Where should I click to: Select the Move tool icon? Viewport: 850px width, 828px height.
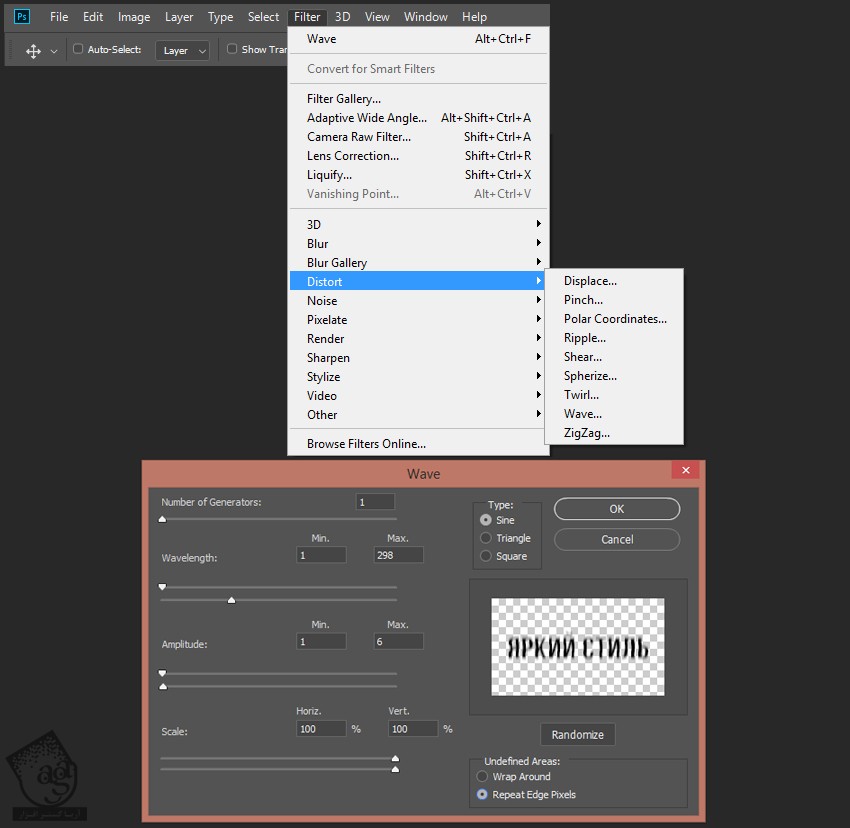tap(33, 50)
